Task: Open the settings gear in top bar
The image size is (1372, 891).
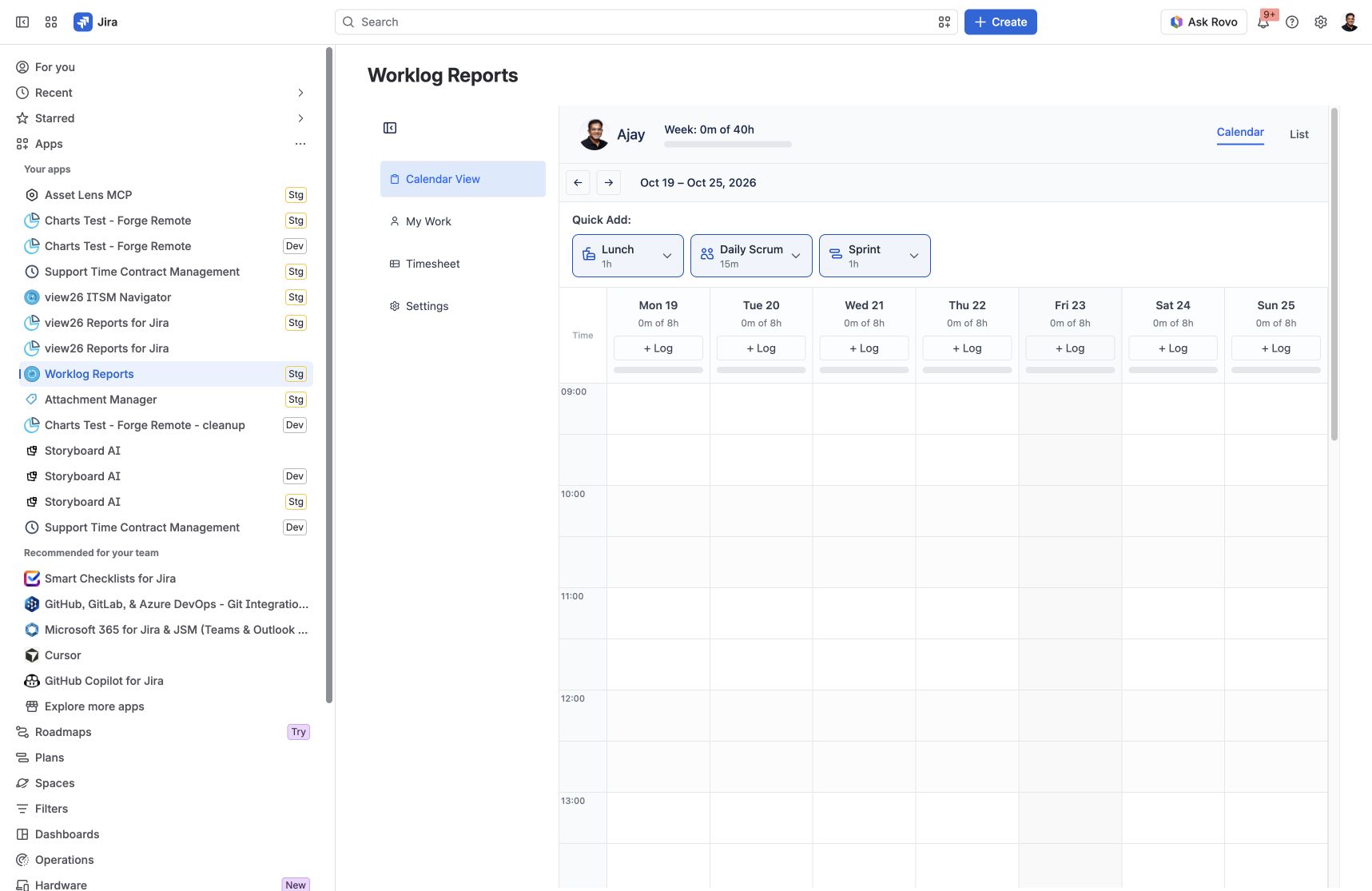Action: pyautogui.click(x=1321, y=22)
